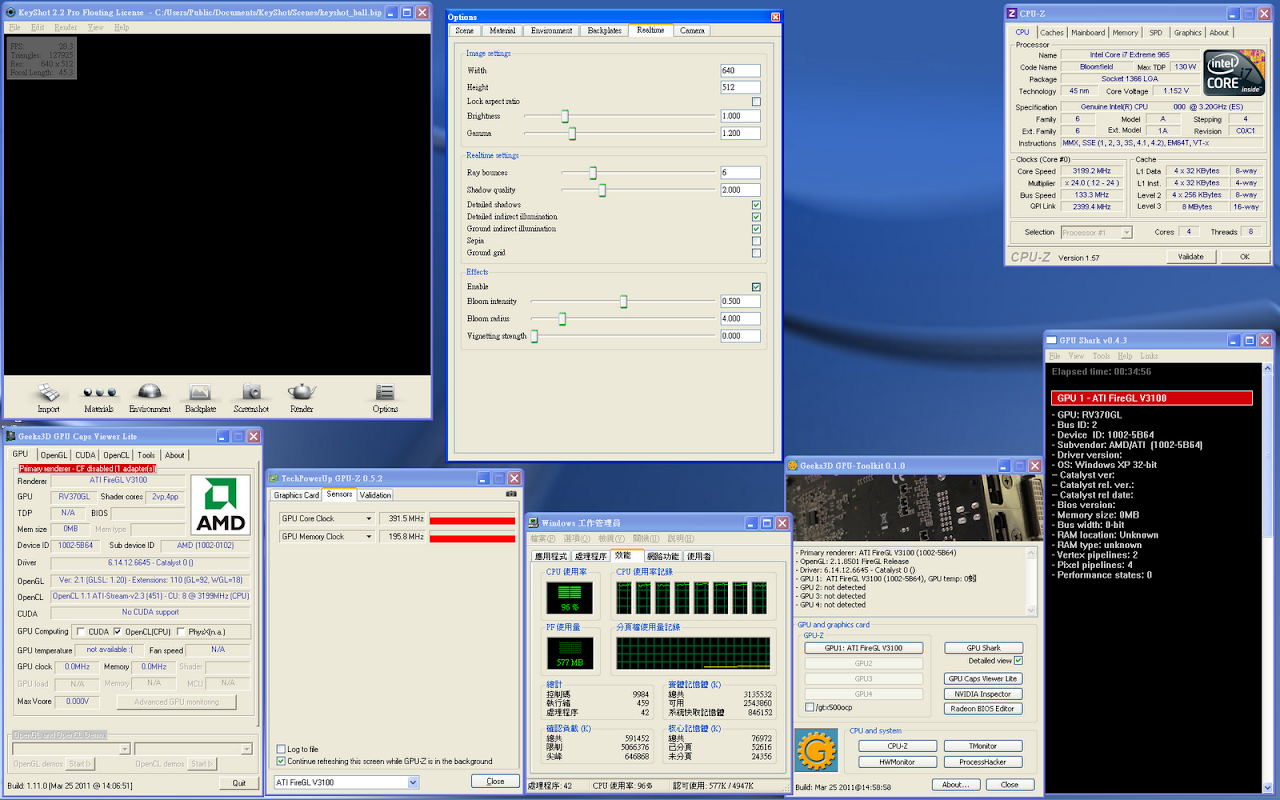Viewport: 1280px width, 800px height.
Task: Click the HWMonitor button
Action: [x=898, y=762]
